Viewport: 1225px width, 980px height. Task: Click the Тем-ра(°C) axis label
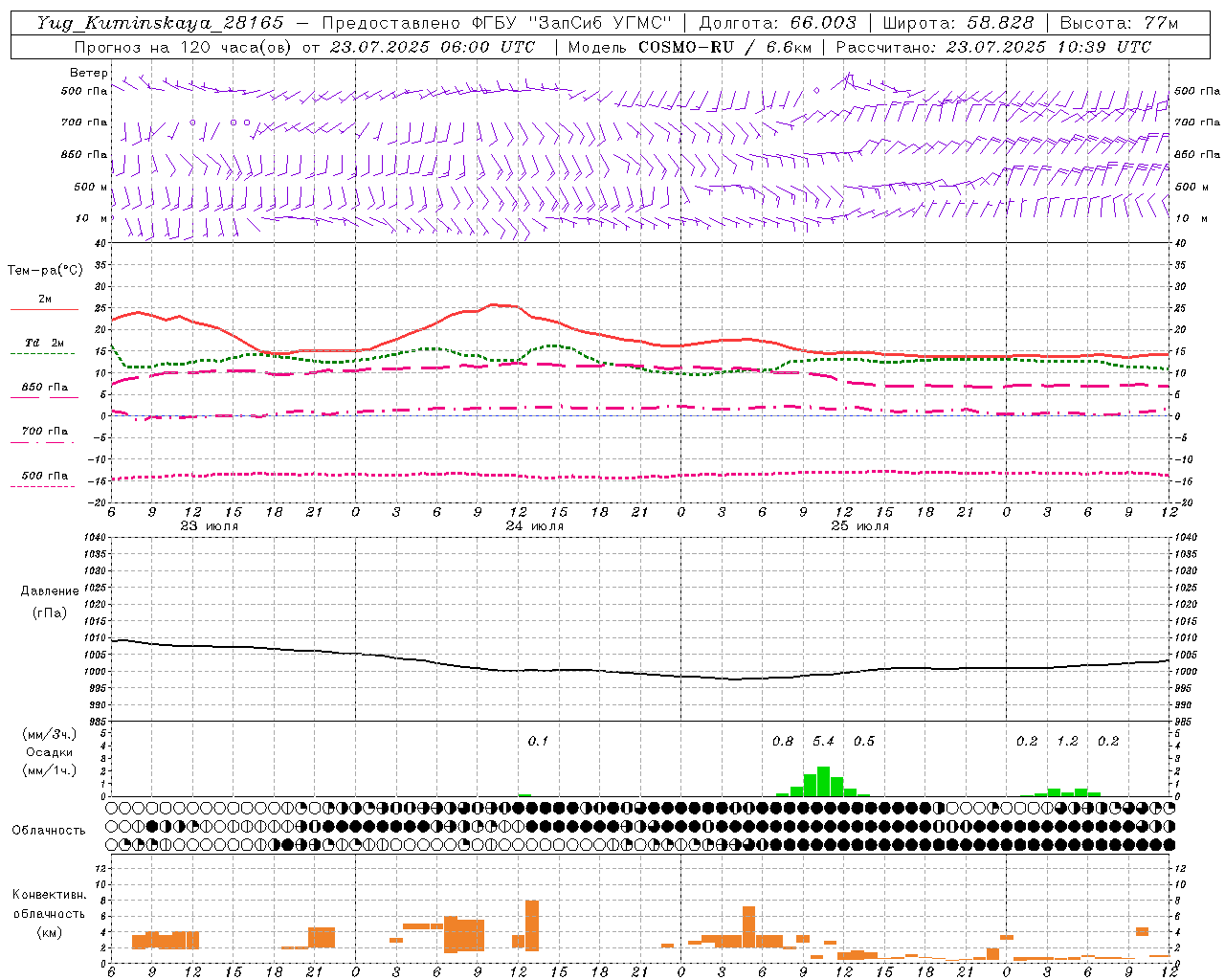pos(45,271)
